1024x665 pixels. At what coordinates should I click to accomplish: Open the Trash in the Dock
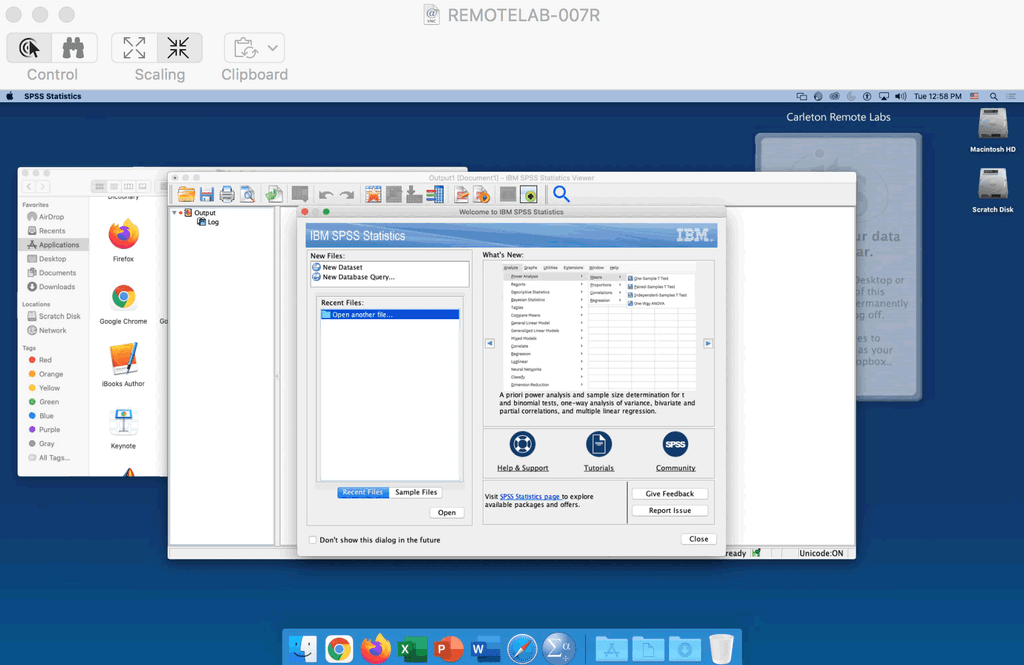[721, 649]
